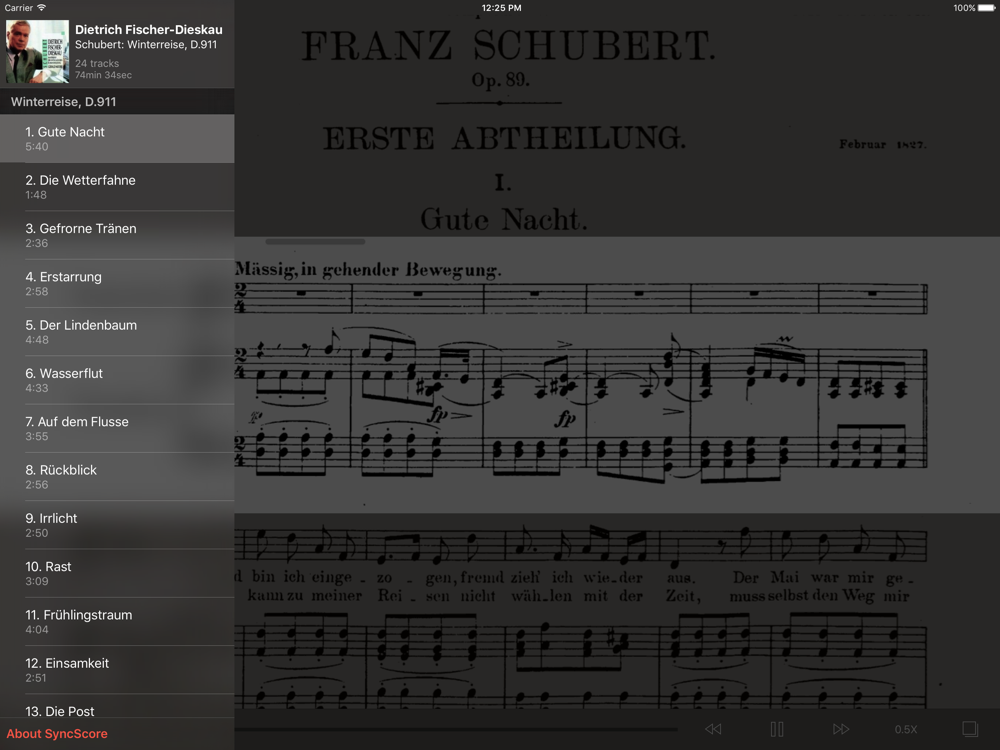Screen dimensions: 1000x750
Task: Select track 8. Rückblick
Action: point(117,477)
